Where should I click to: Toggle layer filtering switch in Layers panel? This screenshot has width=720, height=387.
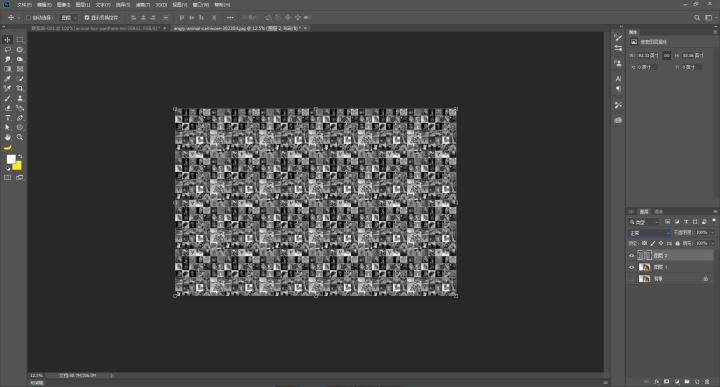click(714, 221)
